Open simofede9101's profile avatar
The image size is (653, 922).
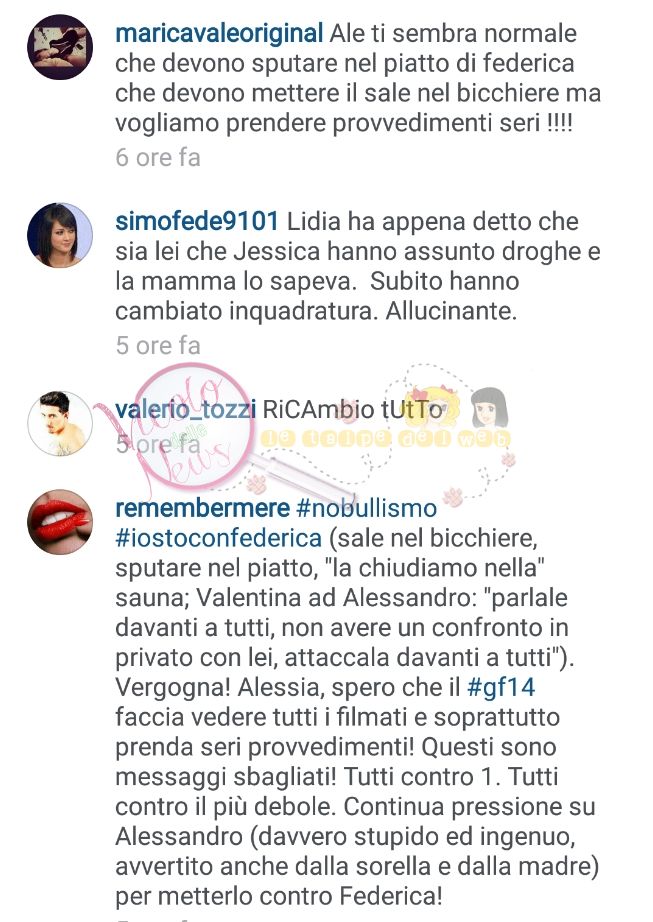point(60,235)
